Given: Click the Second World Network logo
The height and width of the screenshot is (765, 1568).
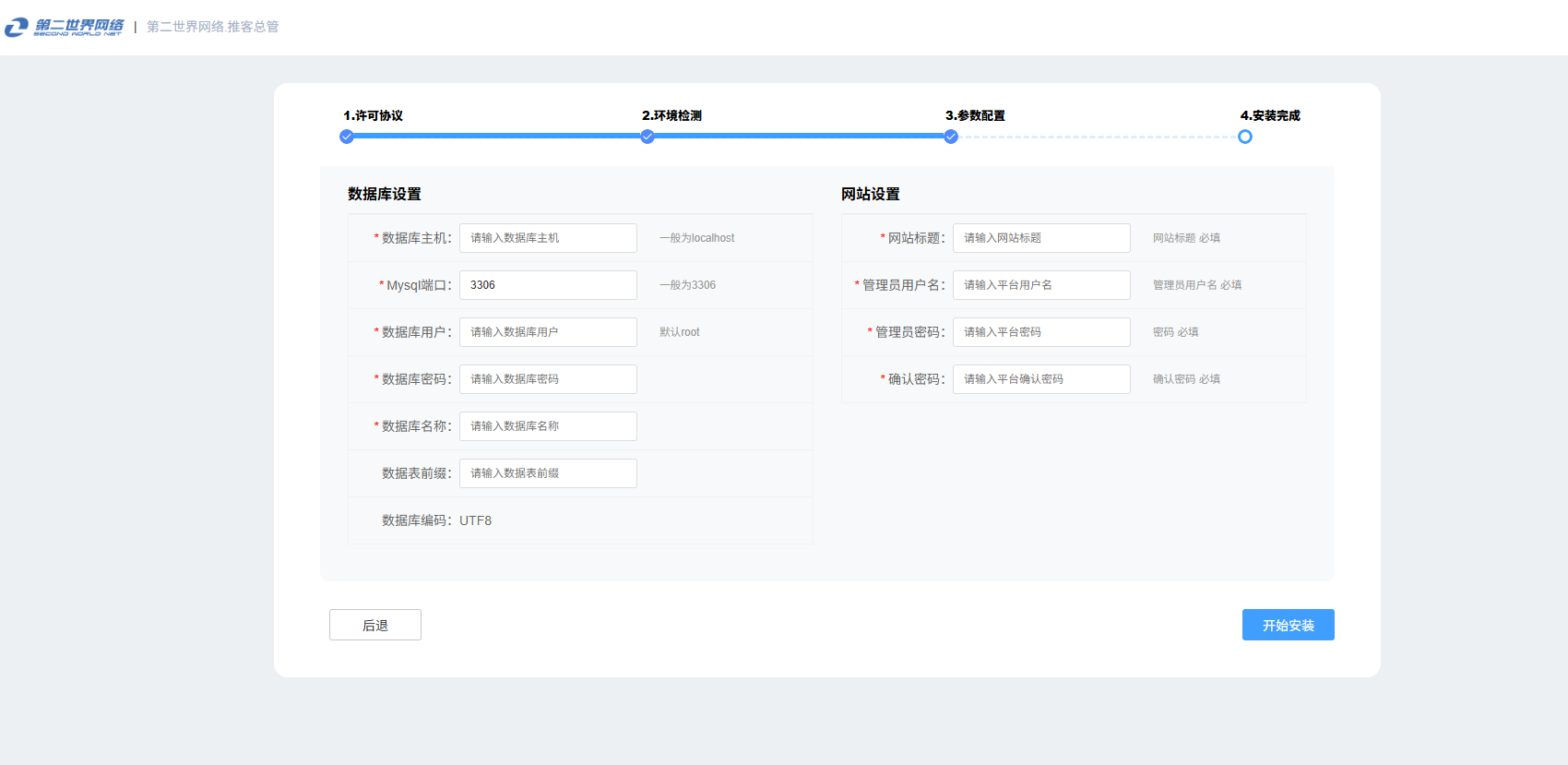Looking at the screenshot, I should 64,27.
